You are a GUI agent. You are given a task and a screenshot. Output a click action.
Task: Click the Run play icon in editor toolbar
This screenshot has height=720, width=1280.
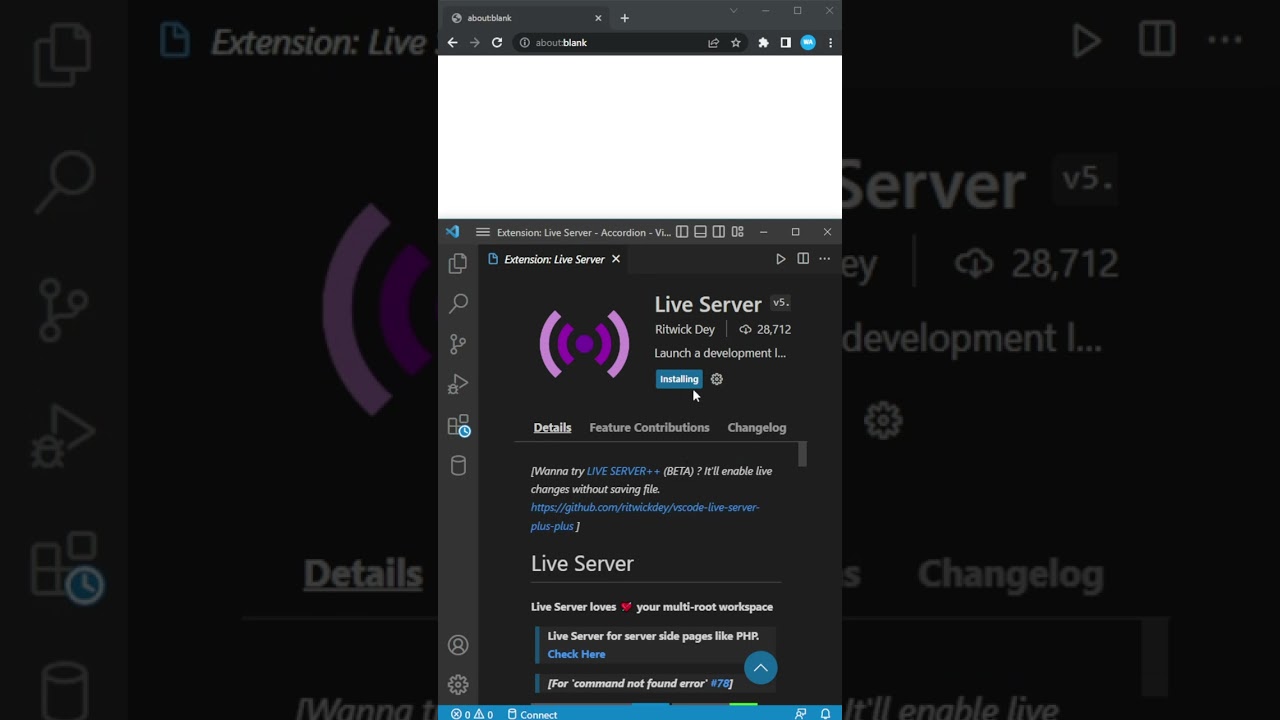pos(780,259)
